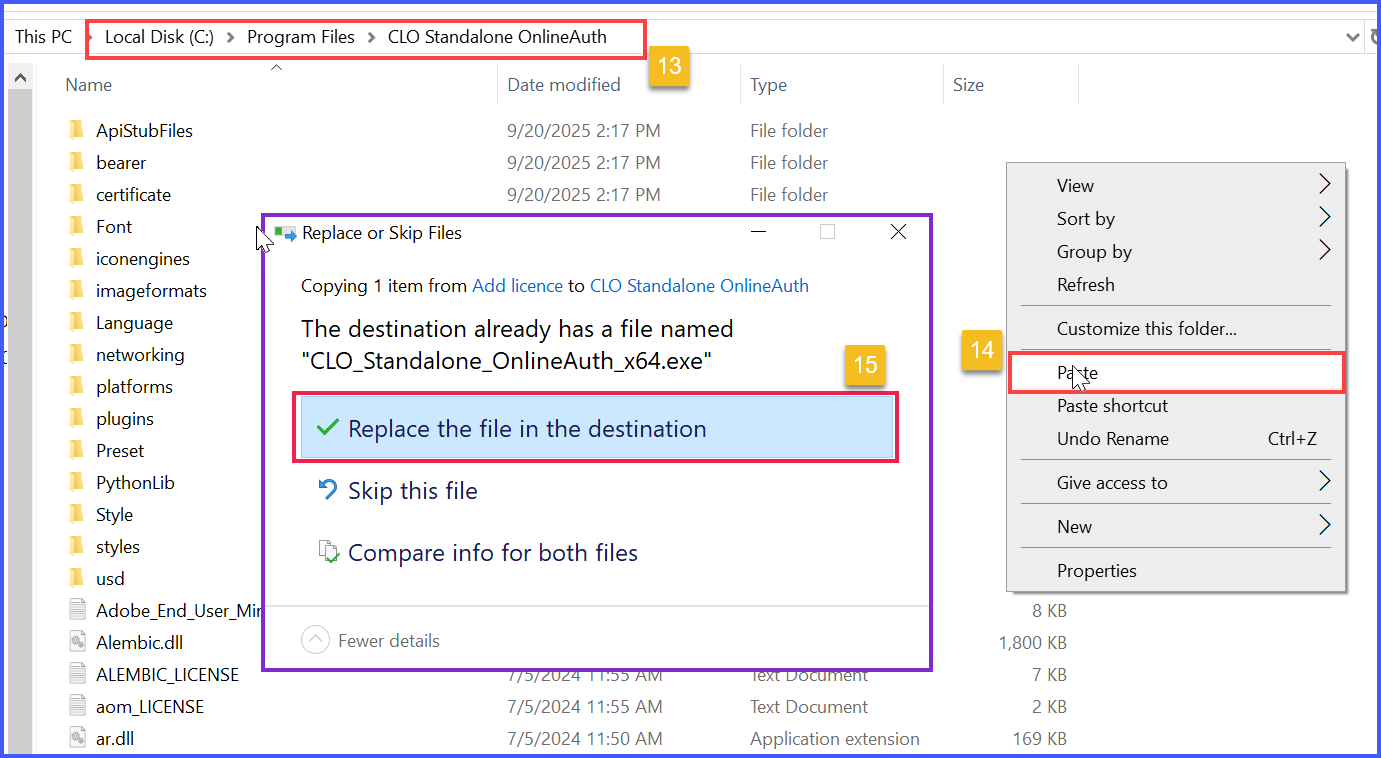Open the CLO Standalone OnlineAuth destination link

699,286
